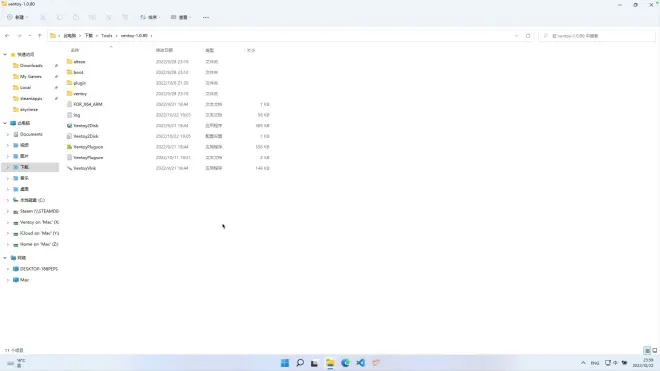
Task: Collapse the This PC (此电脑) section
Action: (5, 123)
